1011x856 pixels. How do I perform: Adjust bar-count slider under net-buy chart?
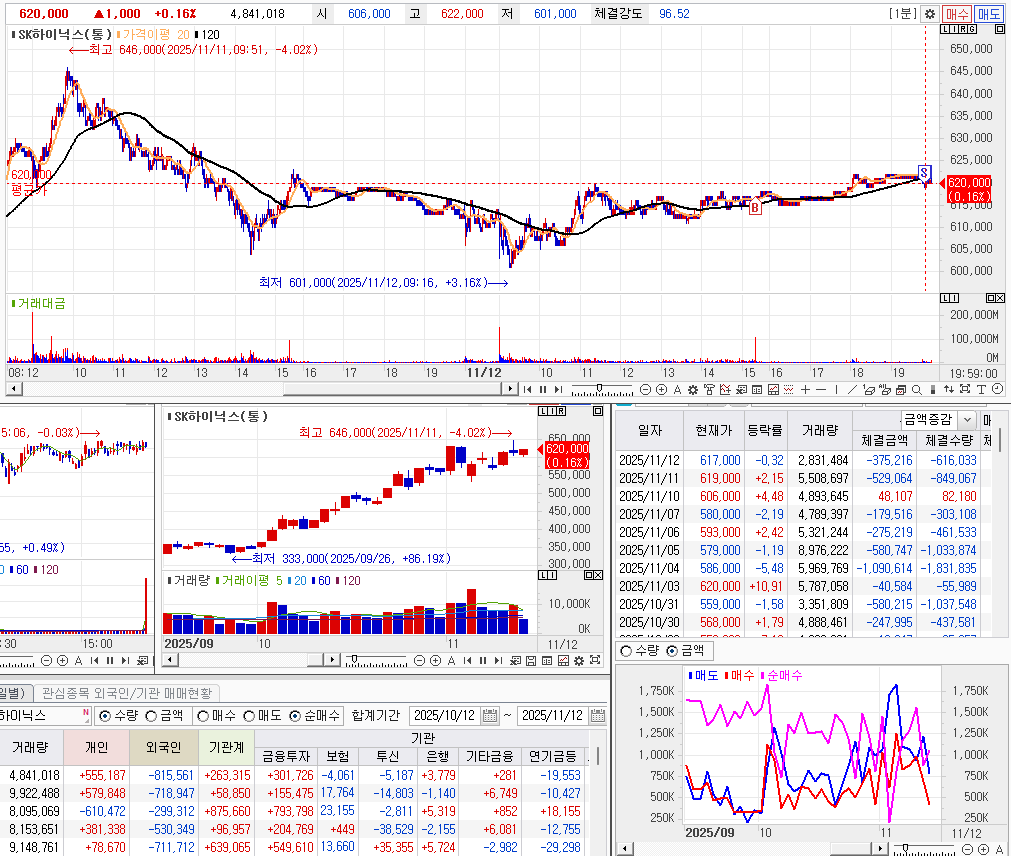tap(905, 849)
